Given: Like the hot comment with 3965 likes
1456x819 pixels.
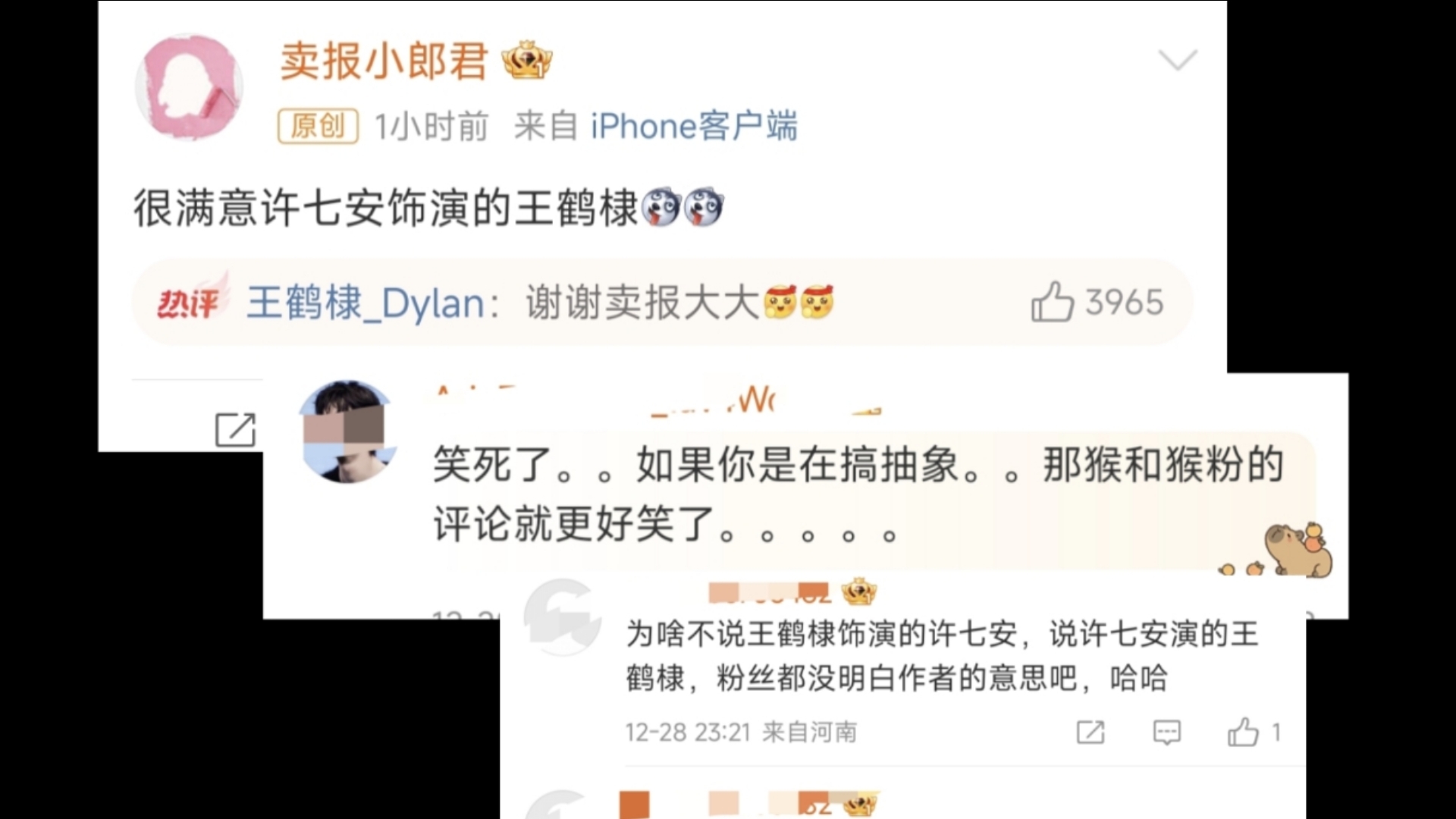Looking at the screenshot, I should [x=1053, y=302].
